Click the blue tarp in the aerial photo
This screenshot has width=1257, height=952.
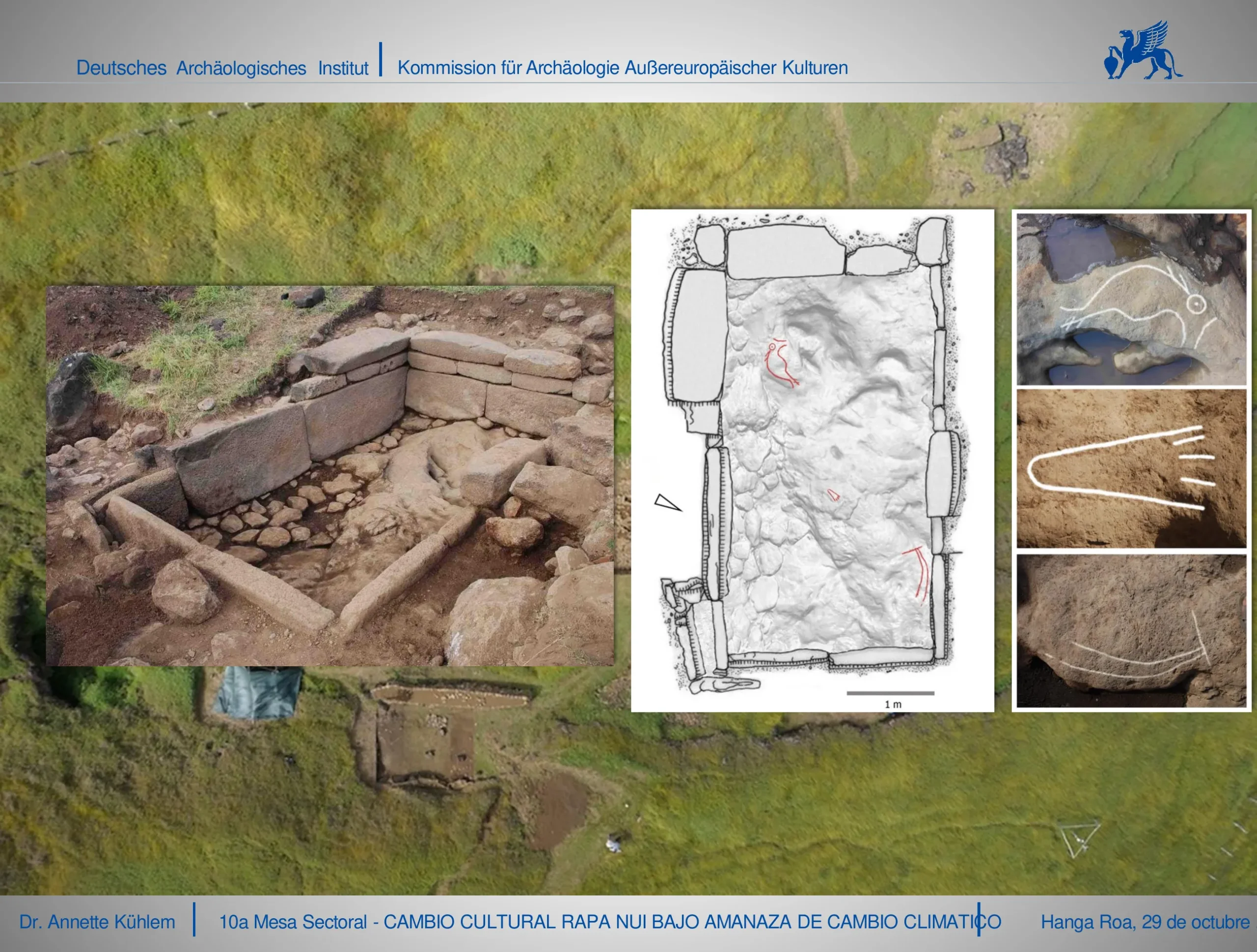[257, 692]
